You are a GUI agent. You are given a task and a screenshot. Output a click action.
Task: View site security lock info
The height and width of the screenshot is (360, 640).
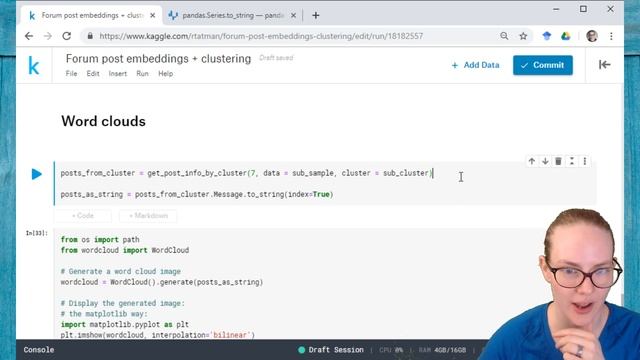pyautogui.click(x=90, y=36)
